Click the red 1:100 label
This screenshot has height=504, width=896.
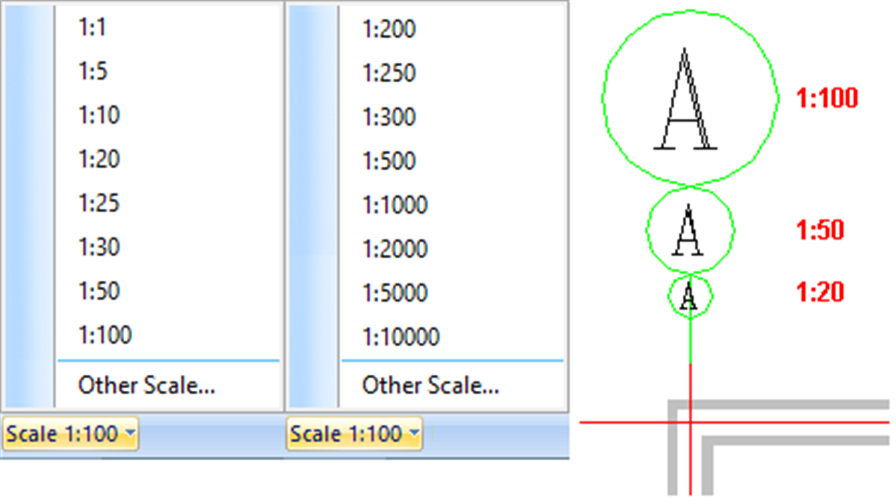pos(827,98)
